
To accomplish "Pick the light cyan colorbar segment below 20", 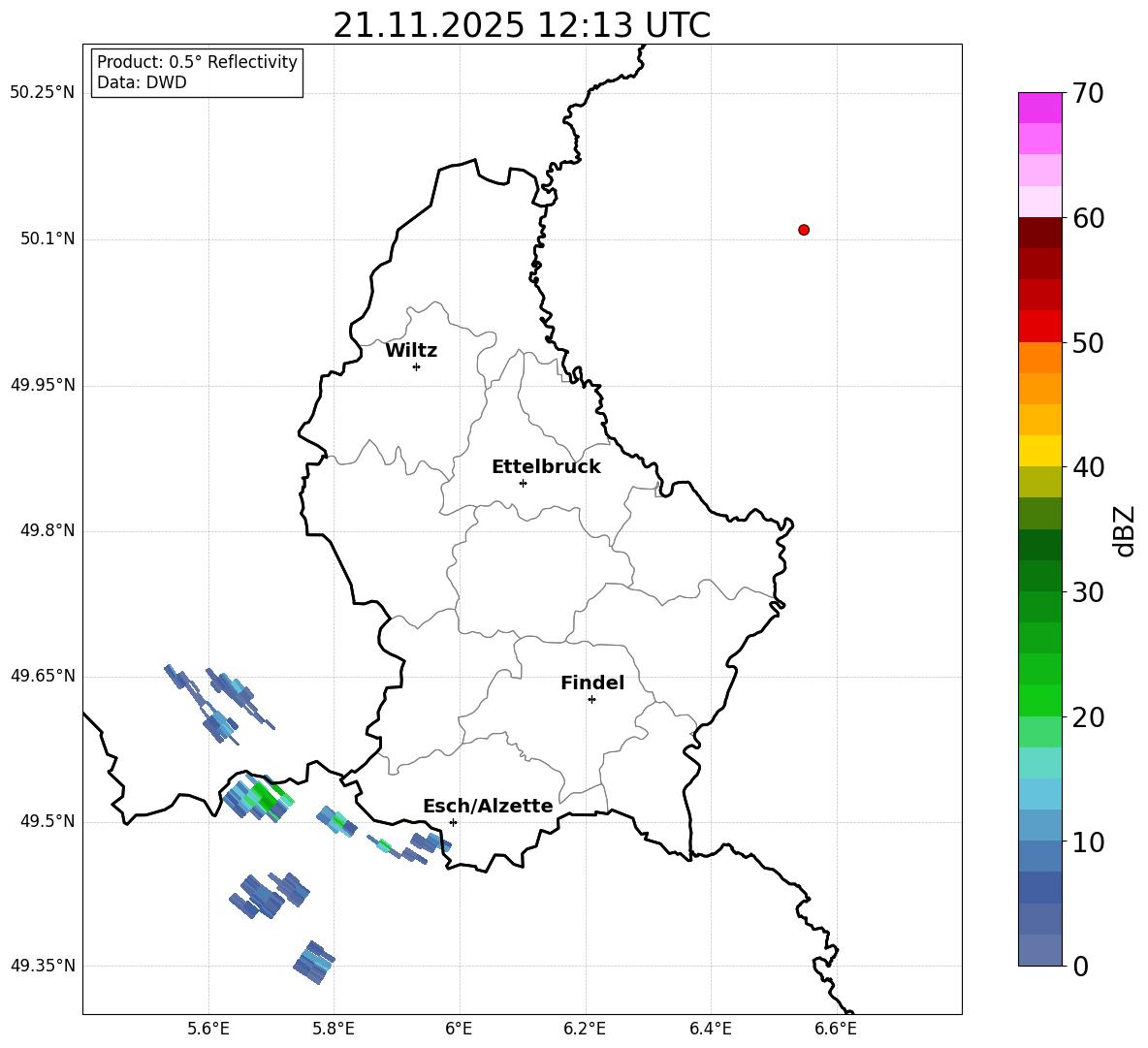I will click(x=1039, y=763).
